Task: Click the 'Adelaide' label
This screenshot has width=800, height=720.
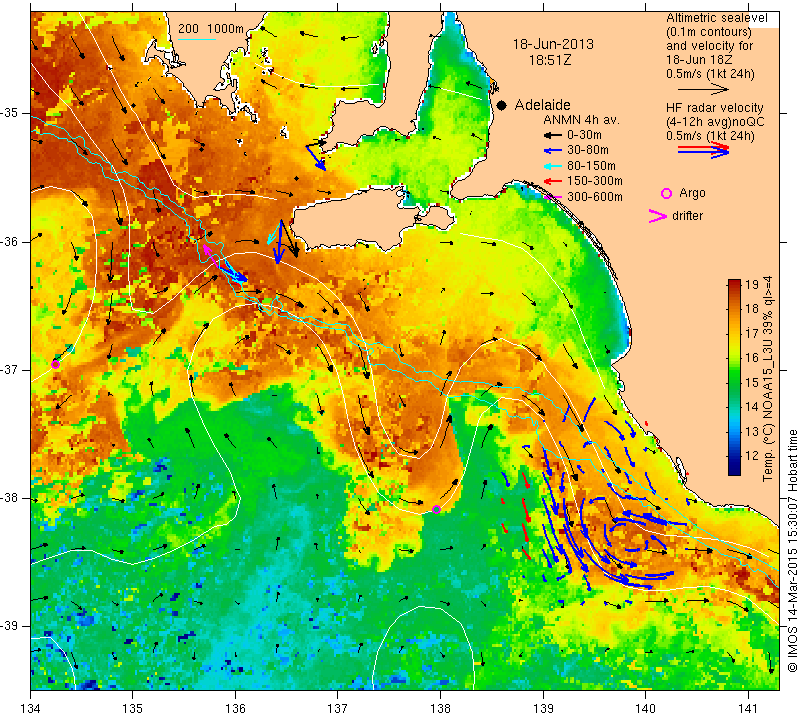Action: tap(542, 105)
